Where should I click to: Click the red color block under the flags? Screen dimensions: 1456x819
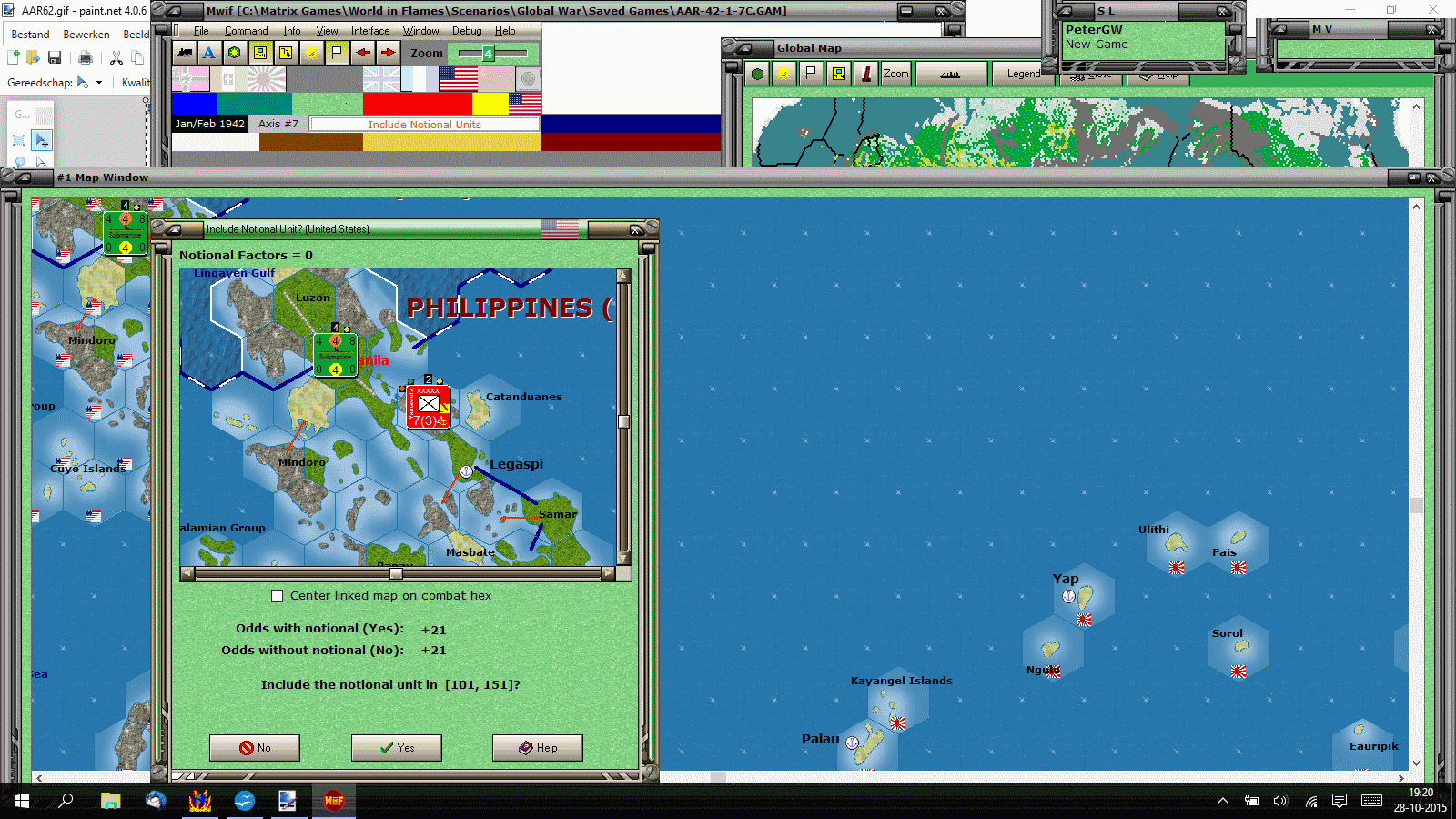click(417, 103)
